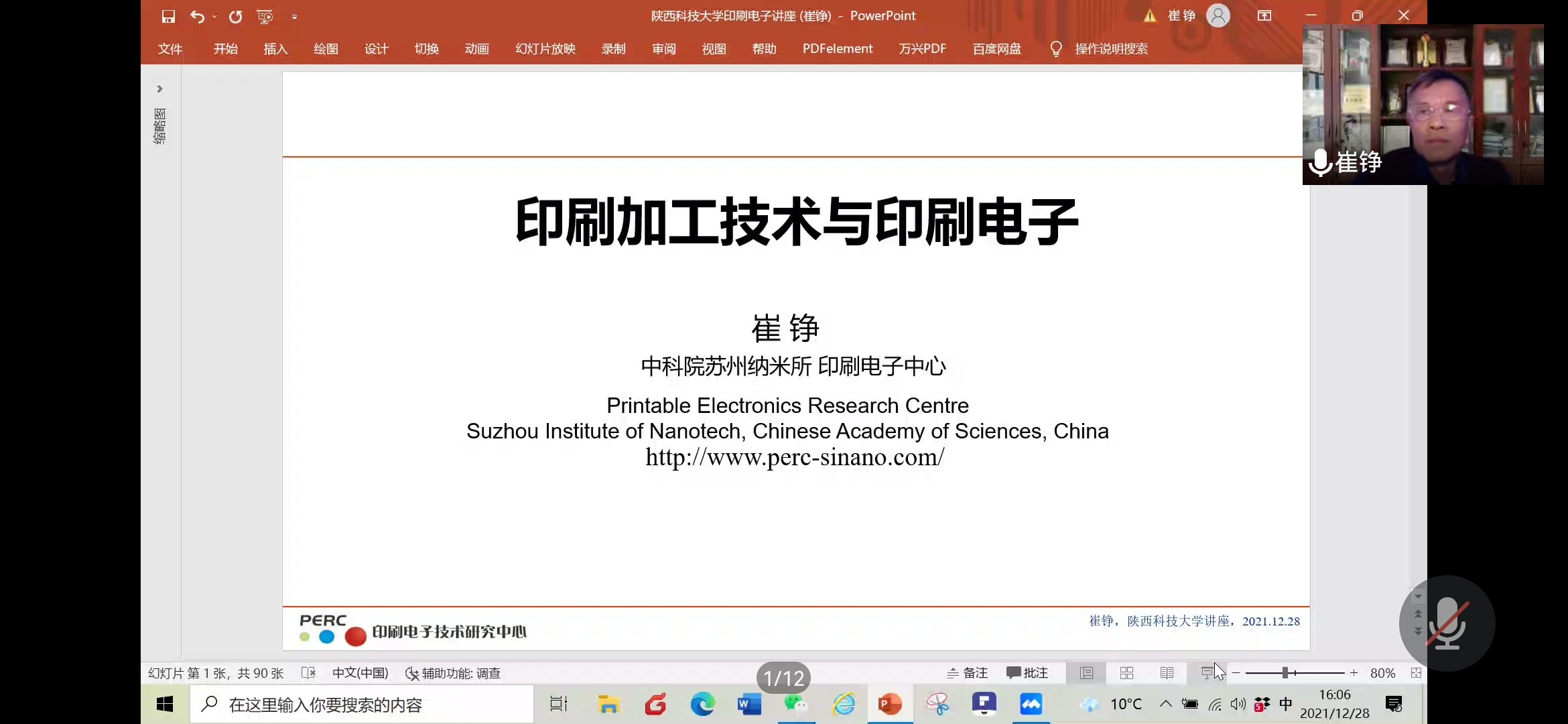Click the Save icon in quick access toolbar

[168, 17]
